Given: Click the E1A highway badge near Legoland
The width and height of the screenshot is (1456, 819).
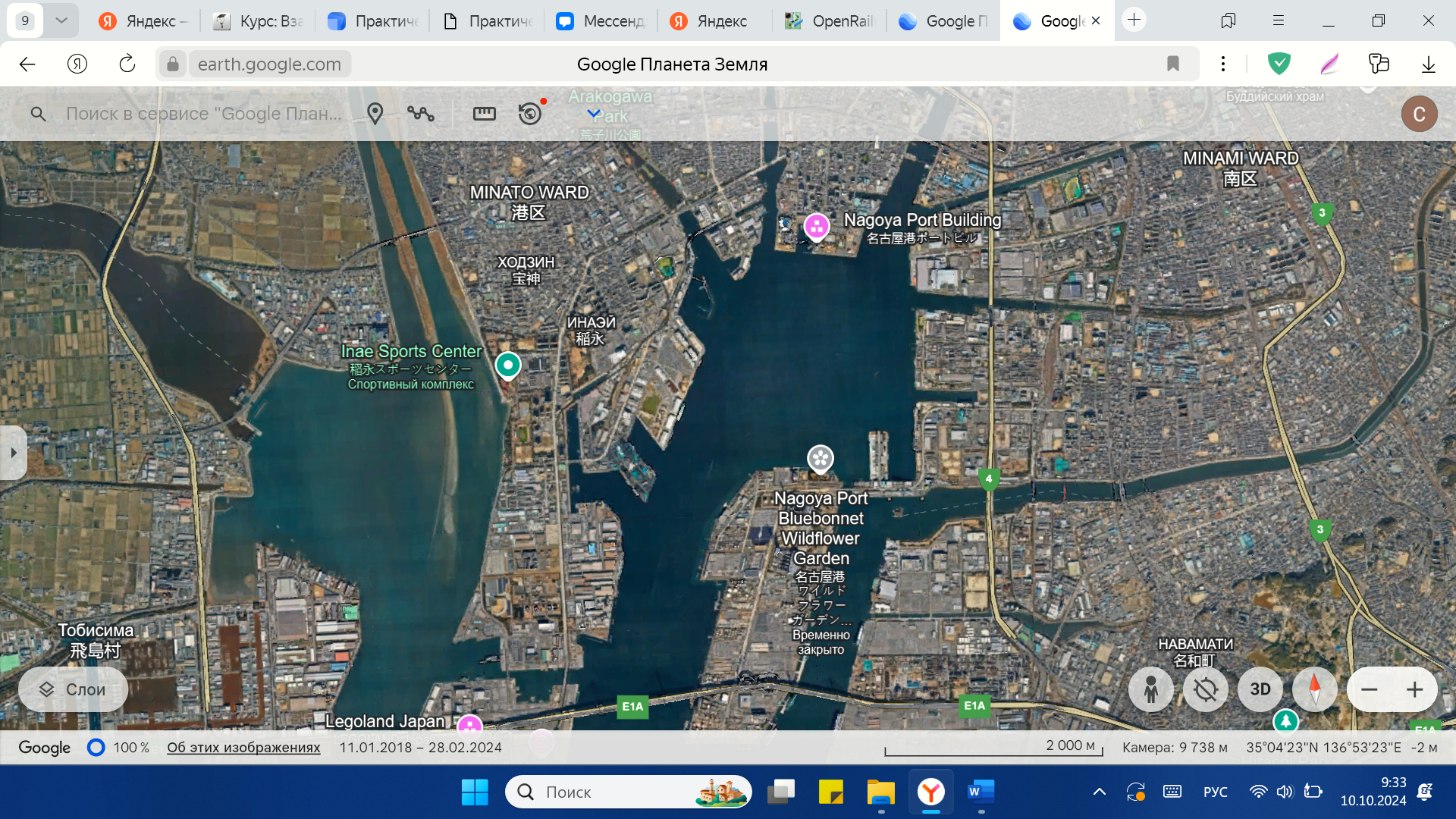Looking at the screenshot, I should pyautogui.click(x=632, y=707).
